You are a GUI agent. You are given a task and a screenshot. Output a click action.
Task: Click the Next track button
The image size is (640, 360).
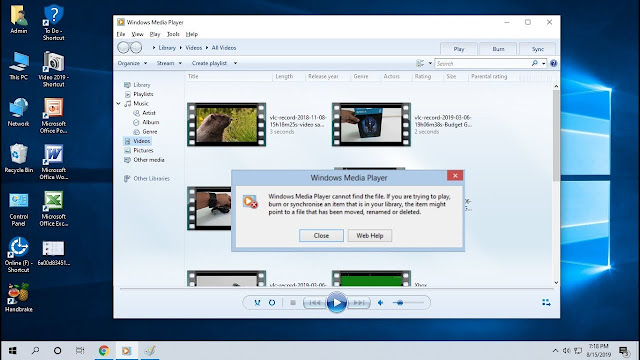(359, 302)
